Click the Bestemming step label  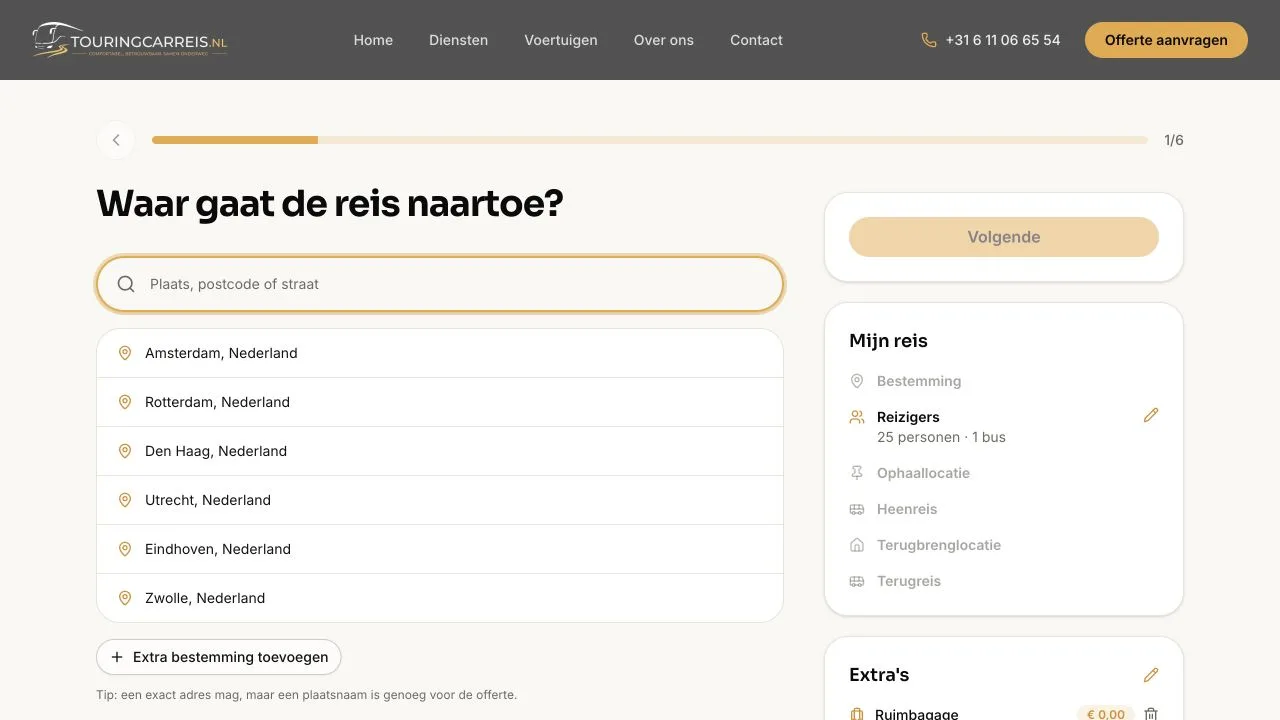tap(919, 381)
